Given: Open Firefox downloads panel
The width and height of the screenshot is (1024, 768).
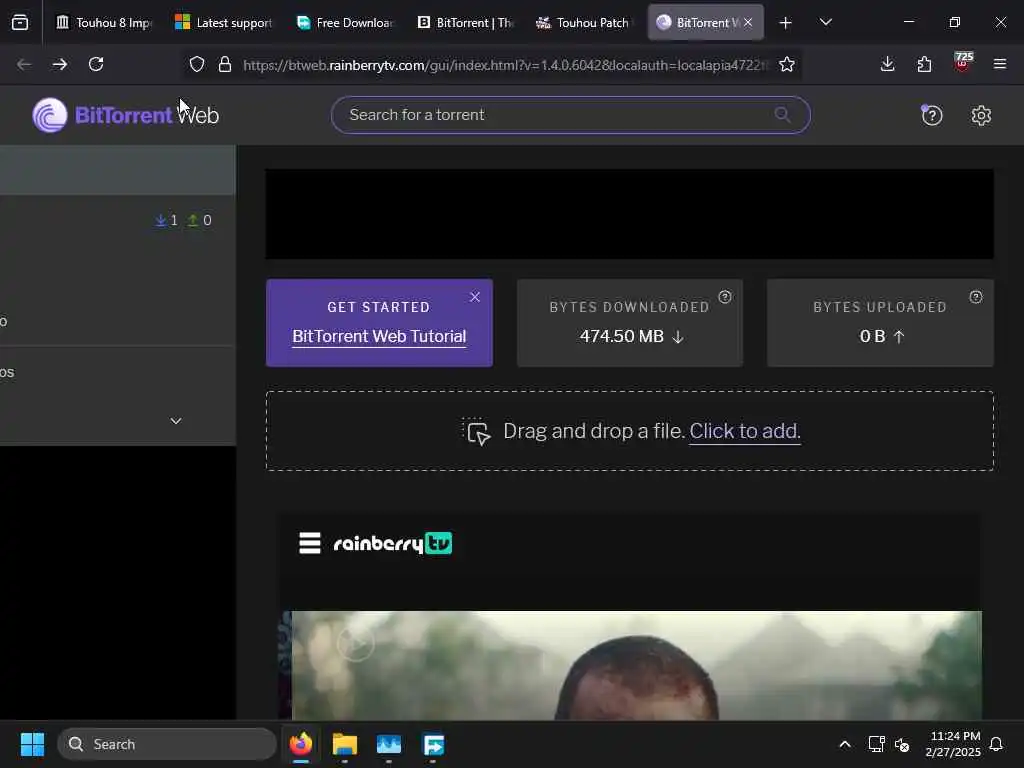Looking at the screenshot, I should (x=887, y=64).
